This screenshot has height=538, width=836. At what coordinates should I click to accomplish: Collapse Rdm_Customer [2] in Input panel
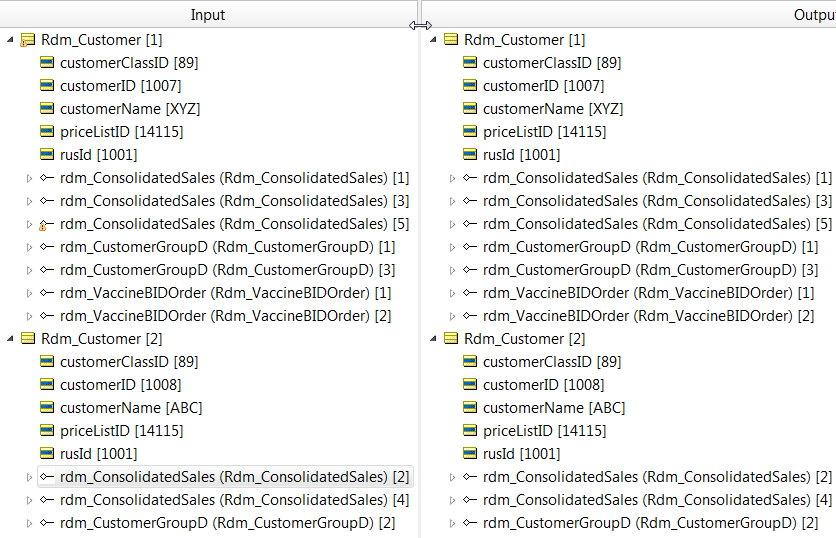(10, 339)
